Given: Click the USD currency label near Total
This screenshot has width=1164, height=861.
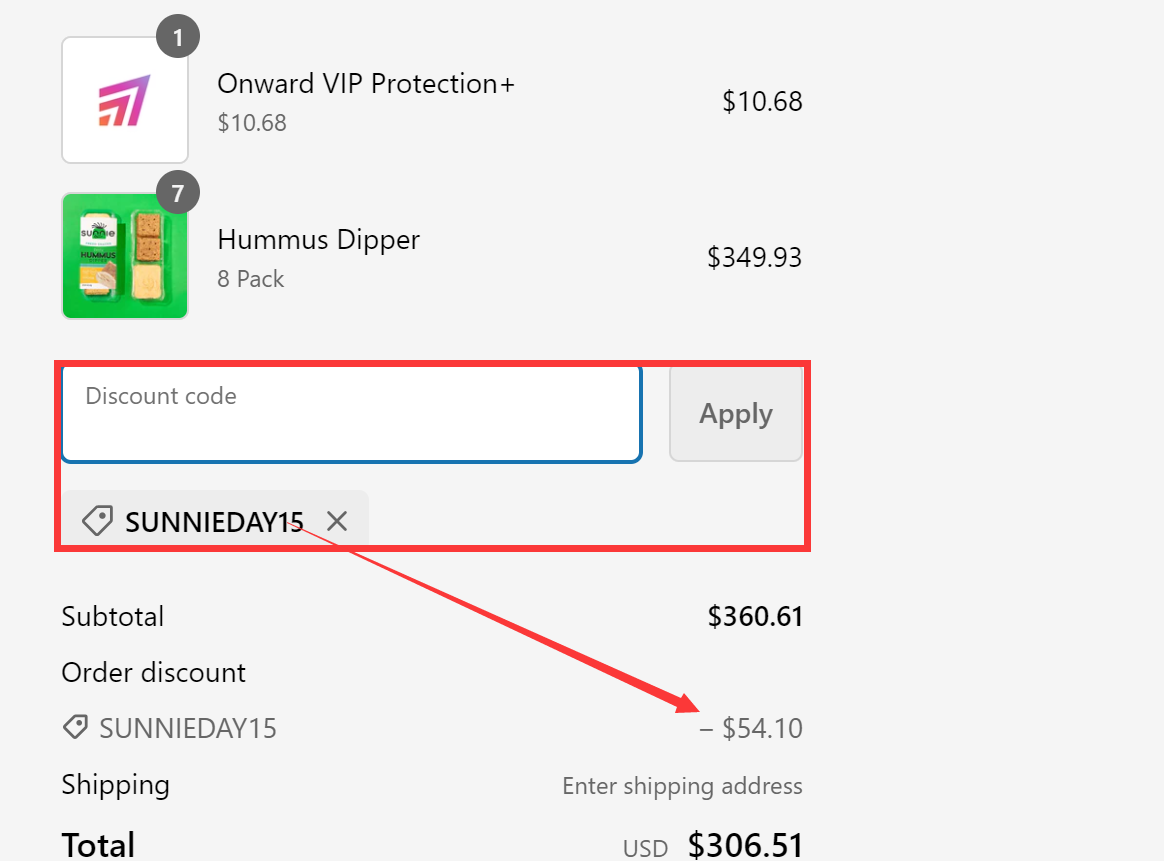Looking at the screenshot, I should pos(645,848).
